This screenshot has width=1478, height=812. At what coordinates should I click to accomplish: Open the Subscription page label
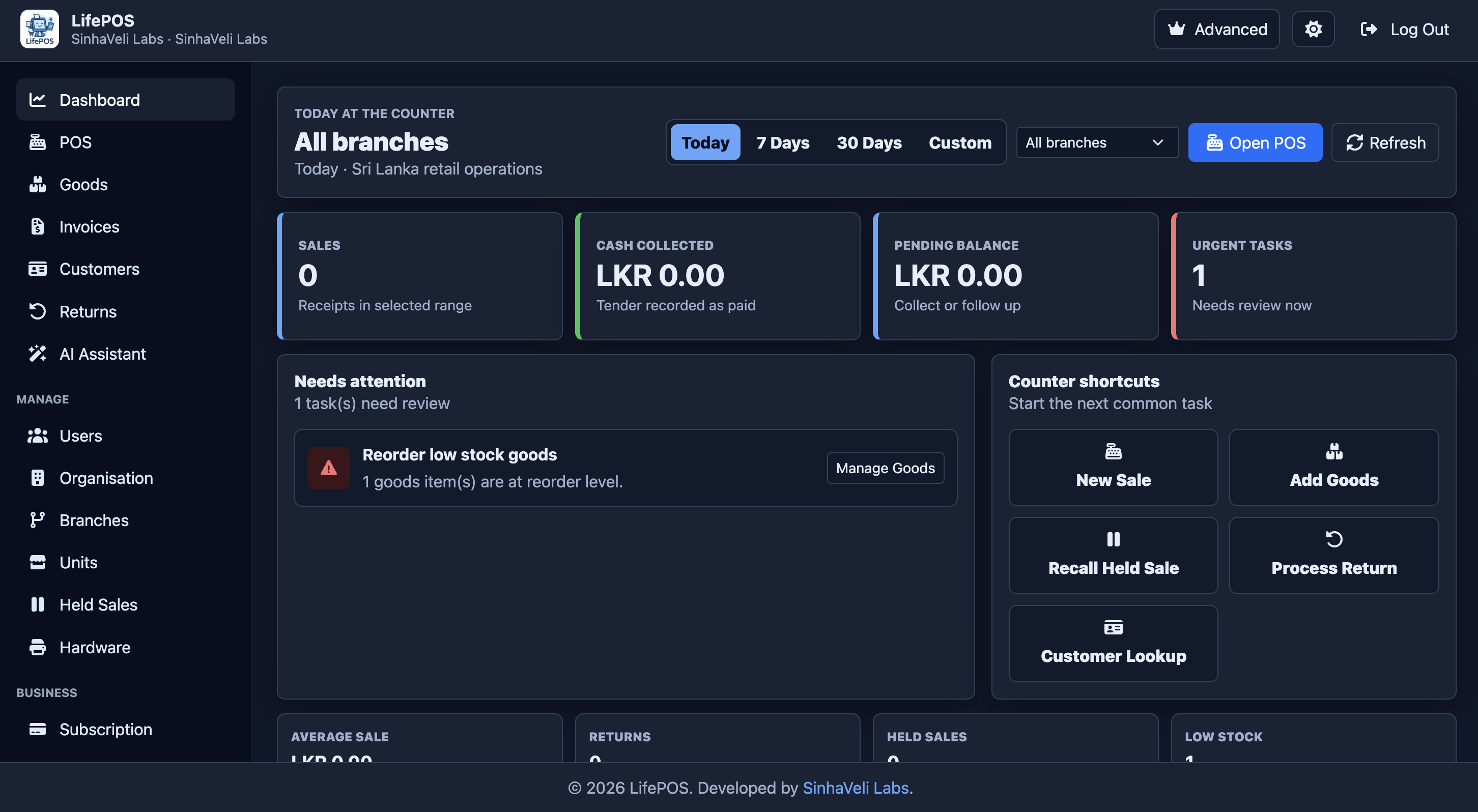[x=106, y=730]
